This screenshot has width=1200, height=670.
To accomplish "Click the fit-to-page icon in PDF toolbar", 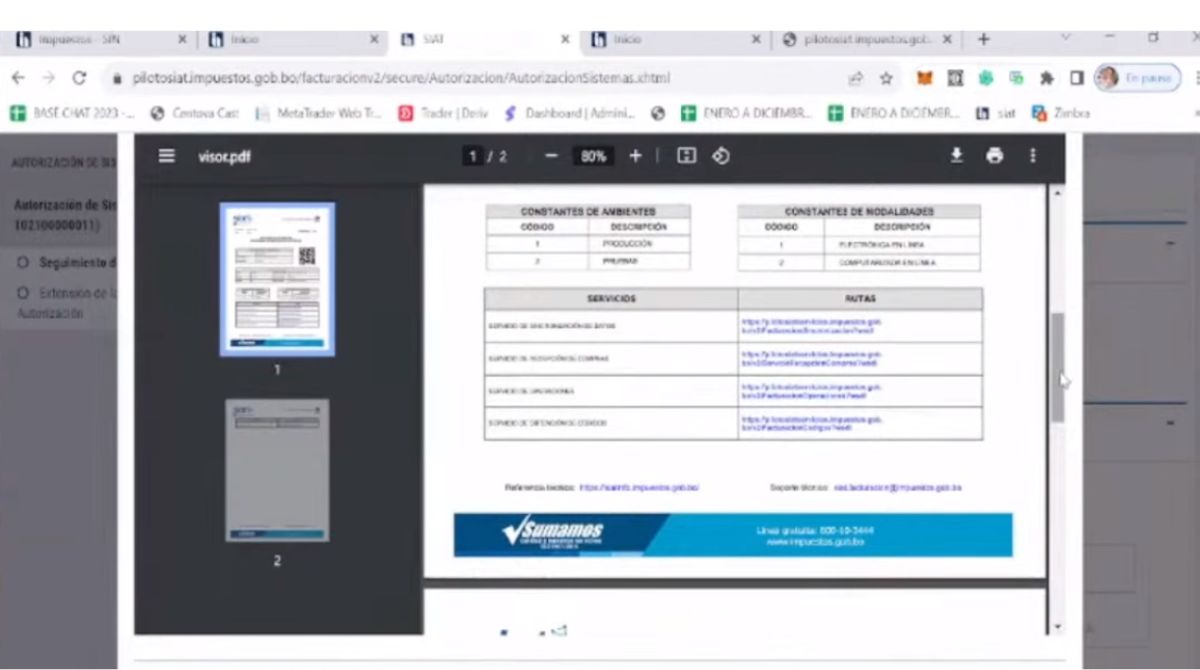I will point(686,156).
